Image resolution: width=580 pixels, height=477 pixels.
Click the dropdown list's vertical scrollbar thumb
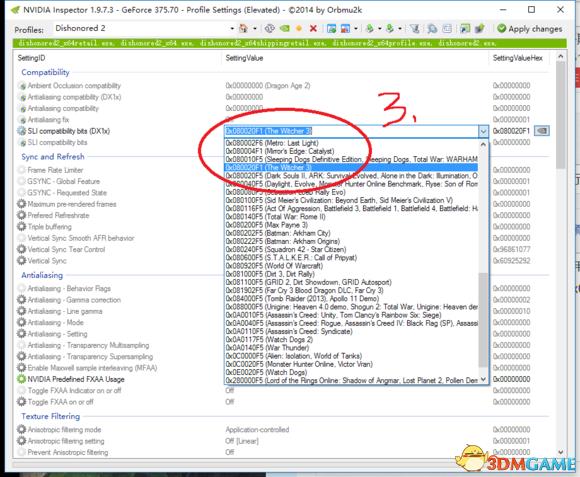[483, 320]
